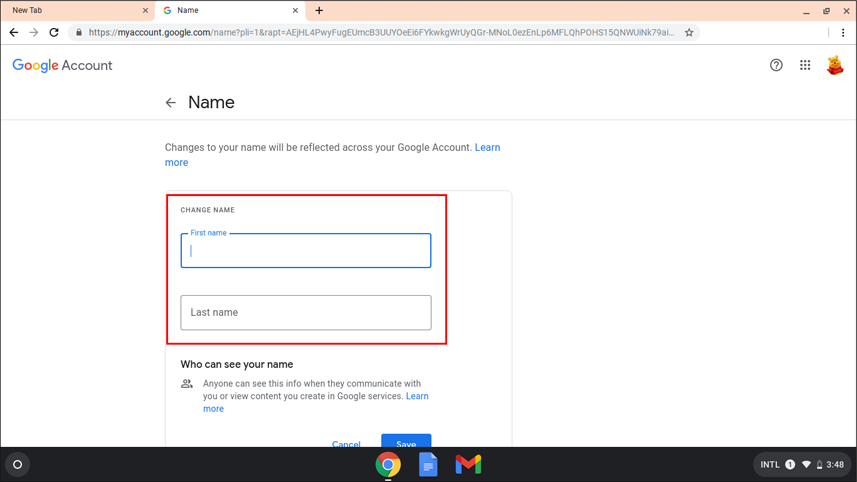This screenshot has height=482, width=857.
Task: Click the 3:48 clock
Action: pyautogui.click(x=835, y=465)
